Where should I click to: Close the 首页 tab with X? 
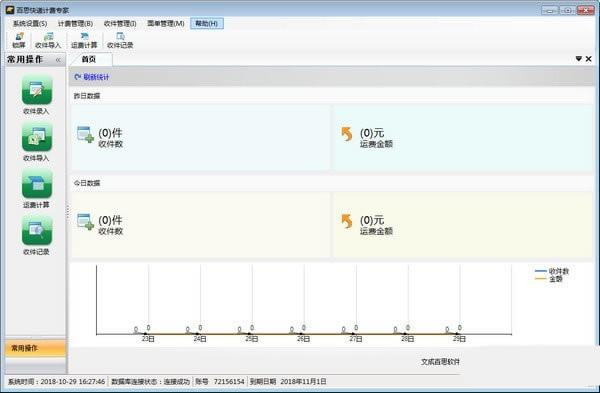589,59
